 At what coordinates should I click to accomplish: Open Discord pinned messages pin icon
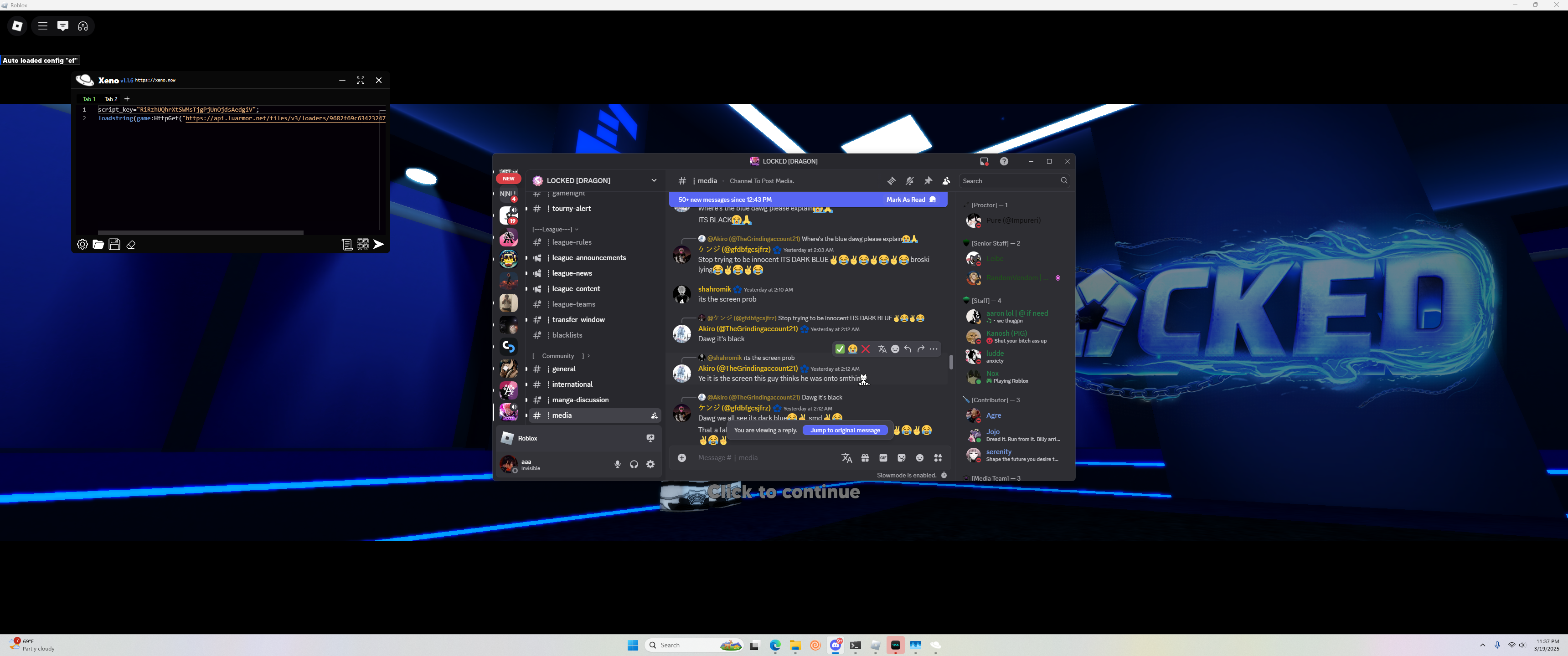coord(928,181)
